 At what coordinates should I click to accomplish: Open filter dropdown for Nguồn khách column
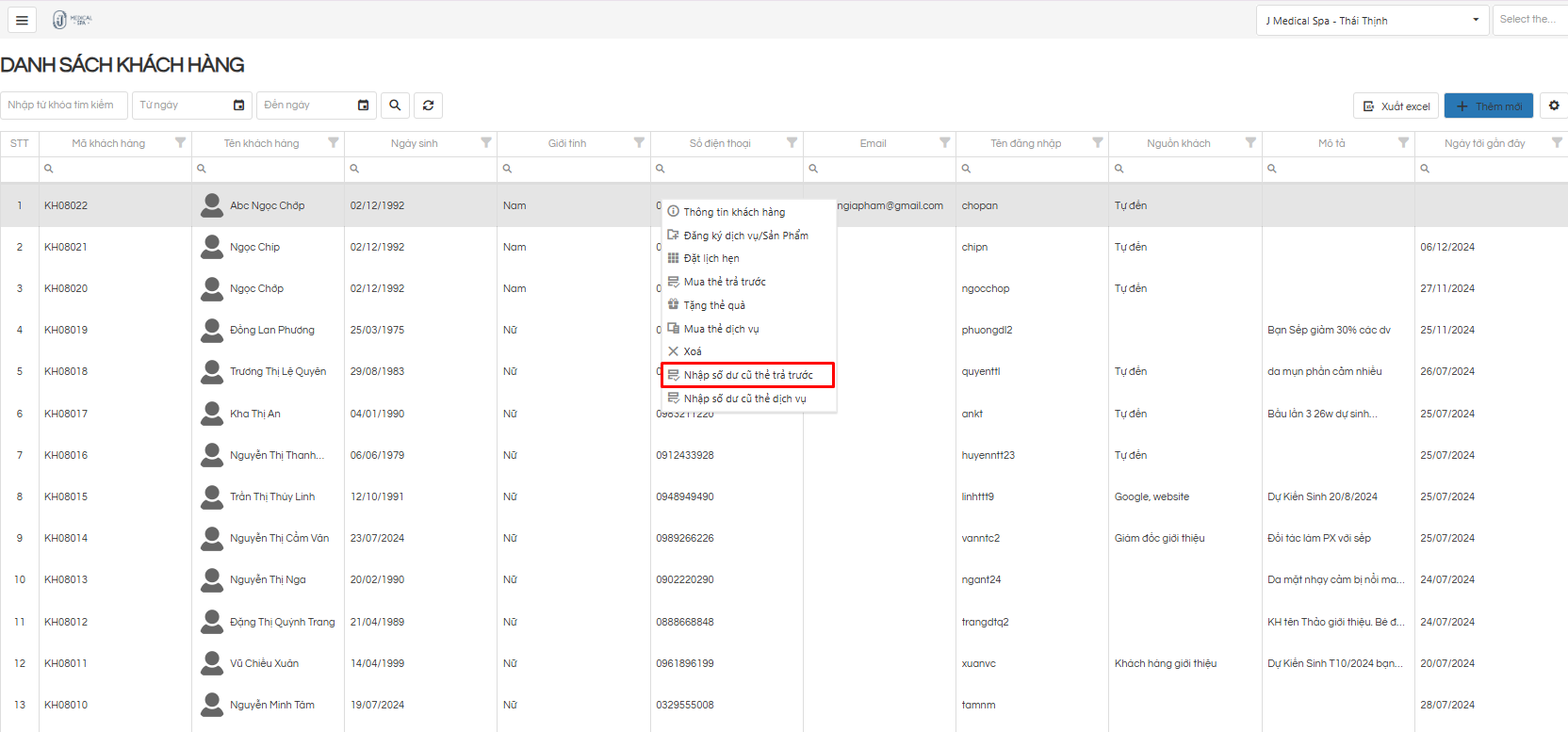[1250, 143]
